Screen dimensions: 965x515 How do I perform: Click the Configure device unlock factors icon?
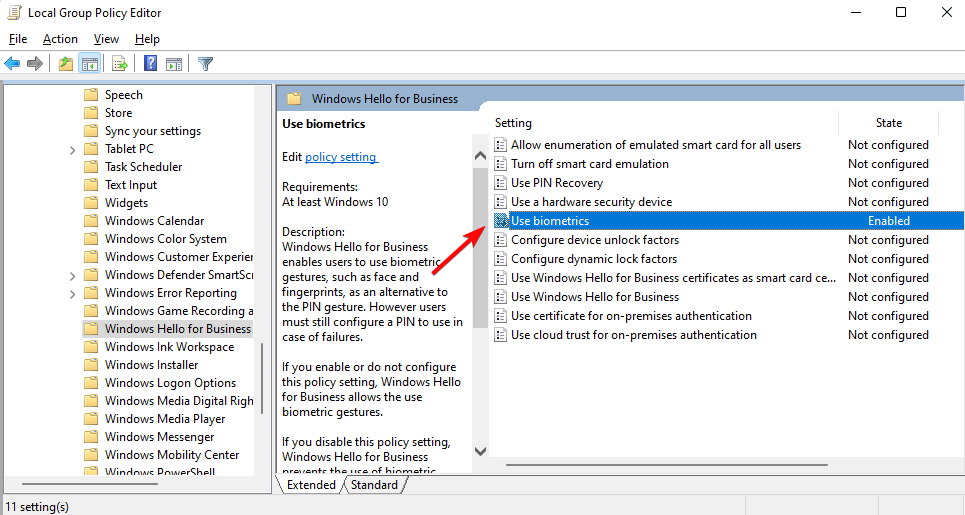pyautogui.click(x=501, y=240)
